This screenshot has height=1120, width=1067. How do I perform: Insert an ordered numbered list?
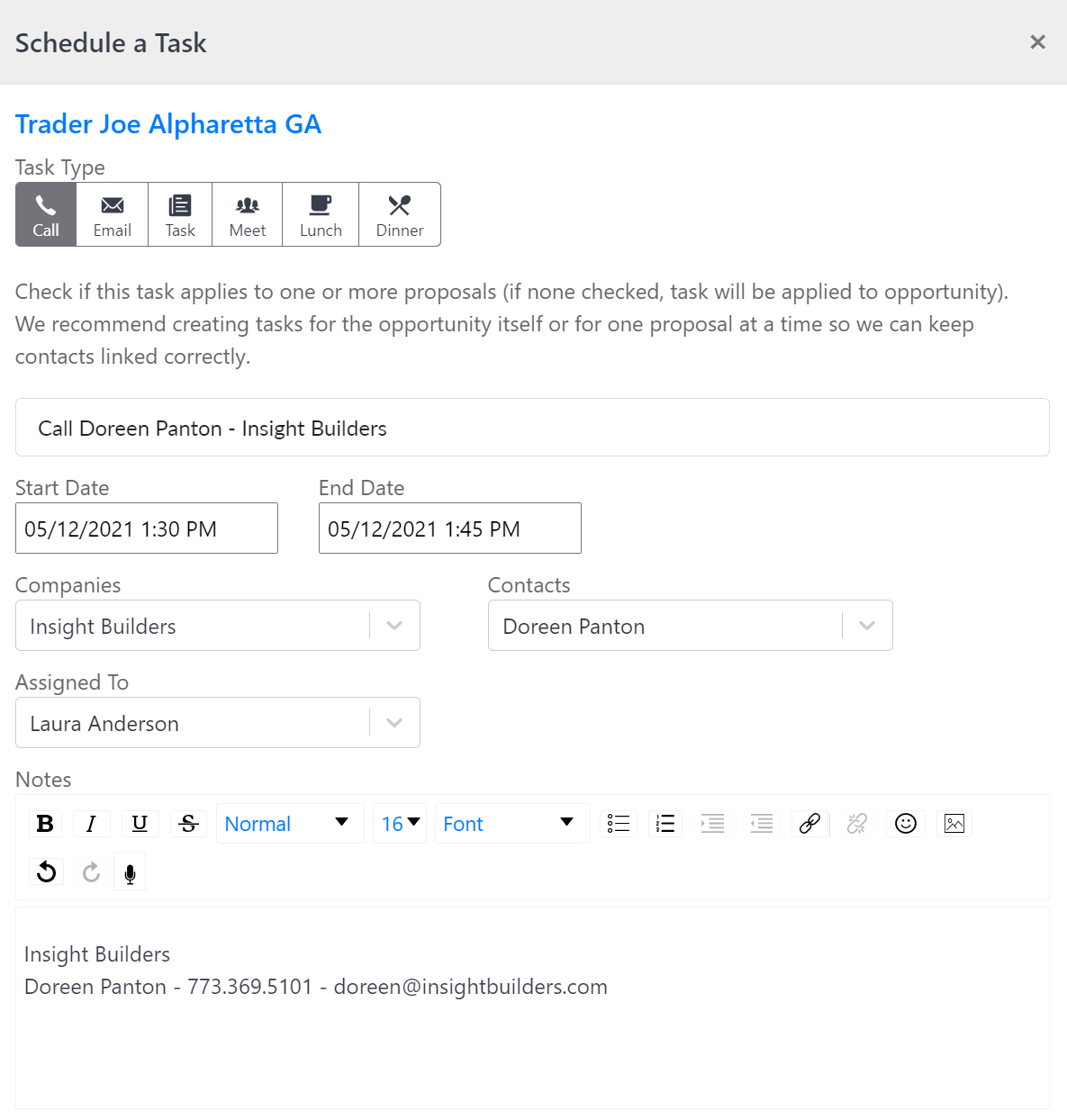pos(665,824)
